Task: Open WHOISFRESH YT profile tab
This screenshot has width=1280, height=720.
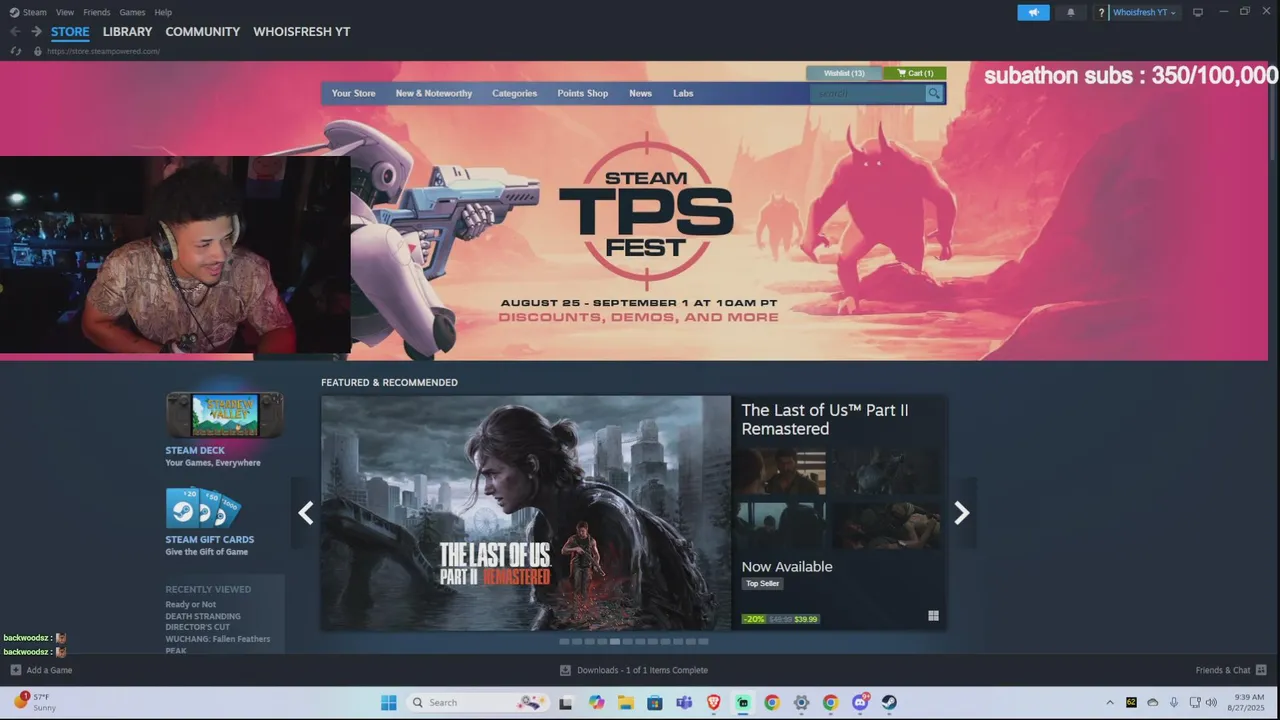Action: point(301,31)
